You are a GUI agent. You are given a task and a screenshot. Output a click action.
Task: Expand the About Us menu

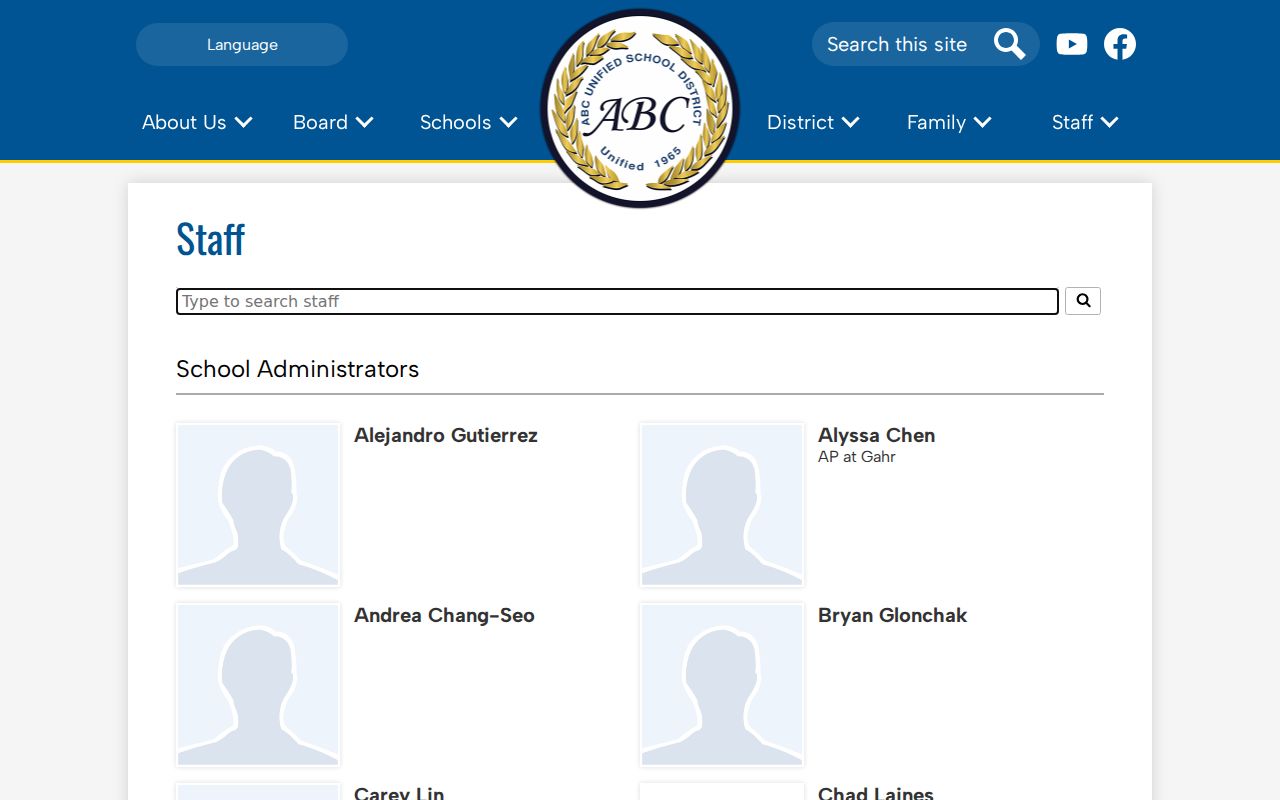pos(197,122)
